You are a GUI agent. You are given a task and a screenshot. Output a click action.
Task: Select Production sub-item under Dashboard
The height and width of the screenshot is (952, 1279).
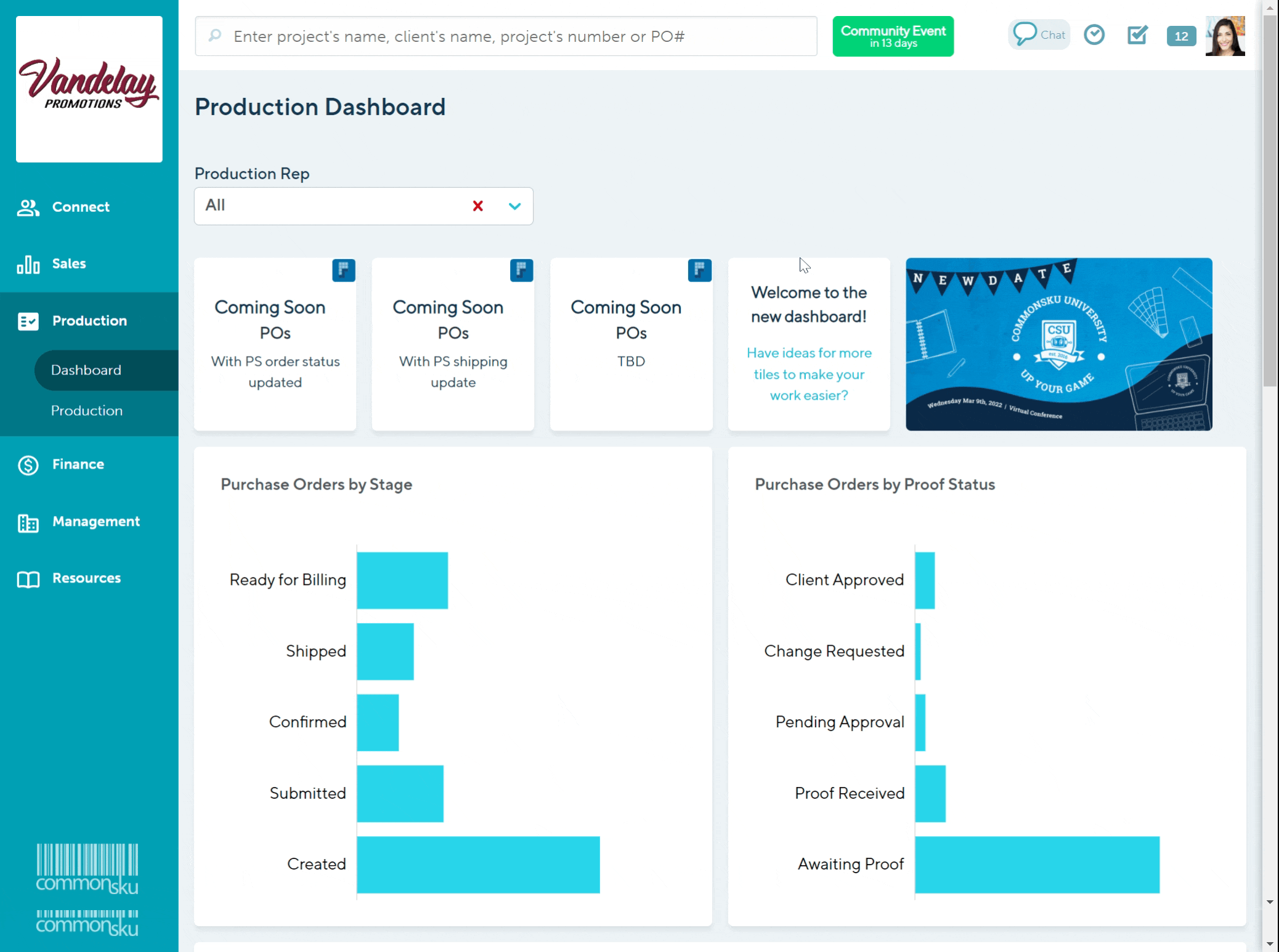pos(87,411)
